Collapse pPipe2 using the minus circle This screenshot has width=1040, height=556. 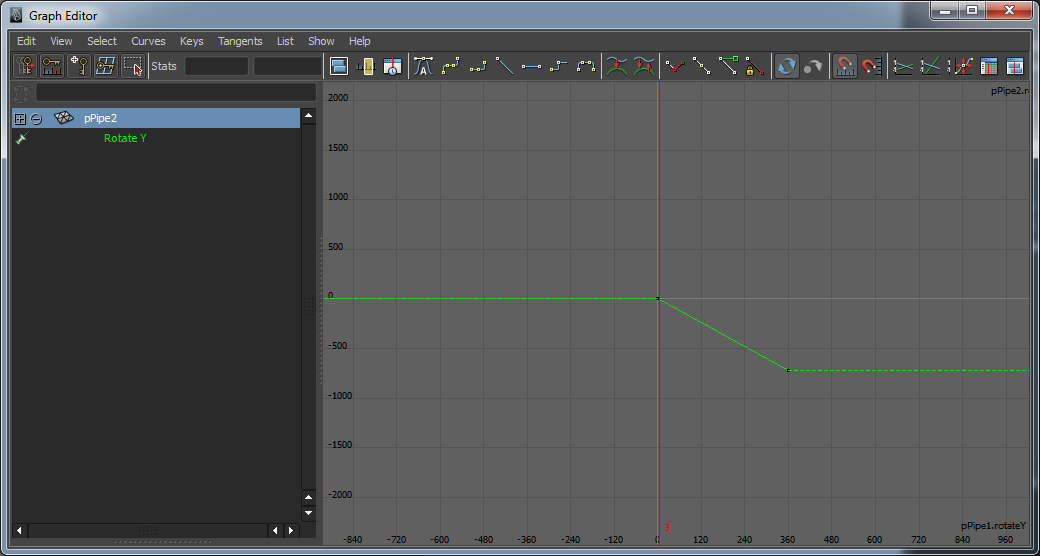tap(36, 118)
